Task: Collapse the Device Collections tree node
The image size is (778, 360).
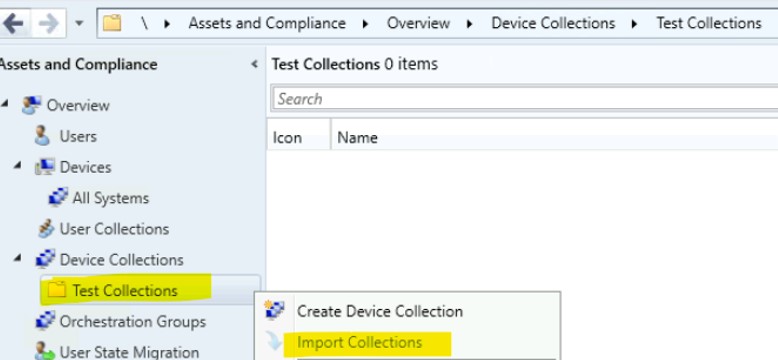Action: tap(17, 258)
